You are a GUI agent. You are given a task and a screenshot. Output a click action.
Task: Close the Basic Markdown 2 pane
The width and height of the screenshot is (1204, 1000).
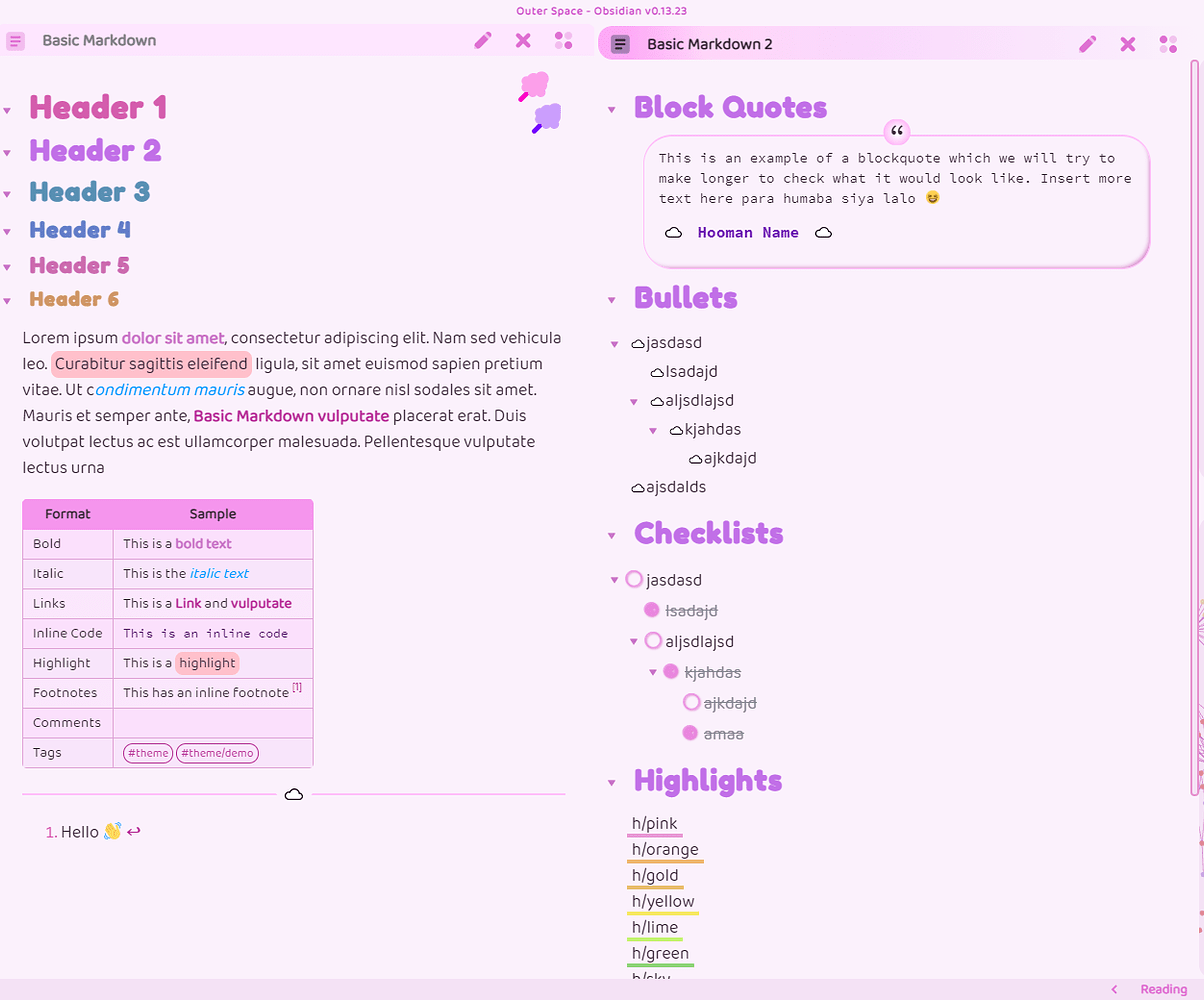1128,44
